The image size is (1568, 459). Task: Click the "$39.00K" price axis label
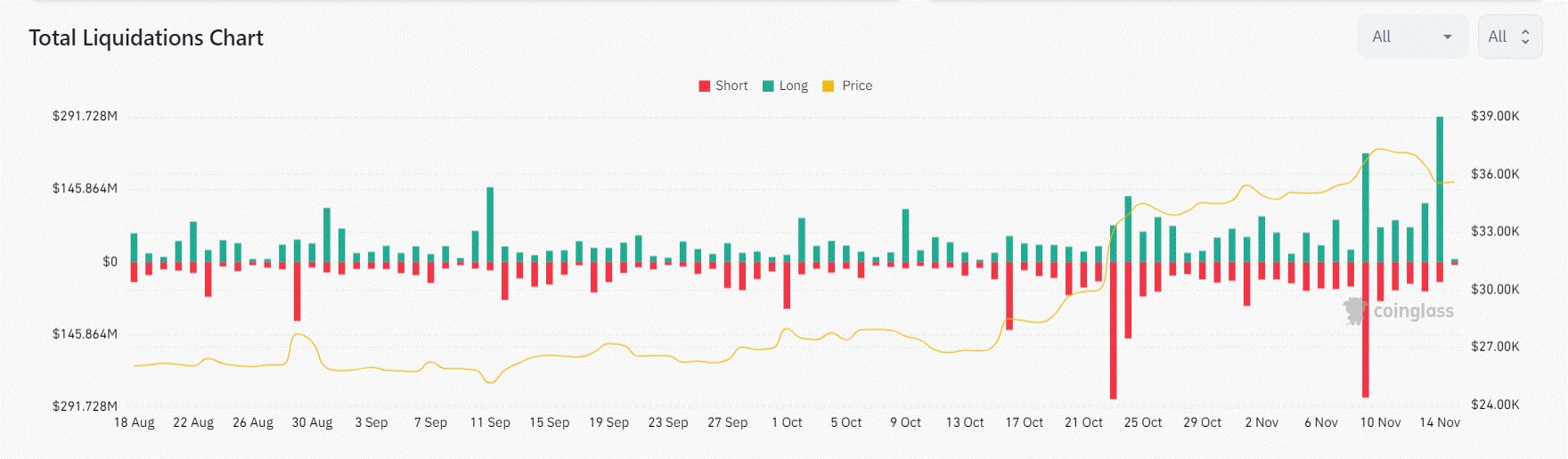pyautogui.click(x=1495, y=116)
